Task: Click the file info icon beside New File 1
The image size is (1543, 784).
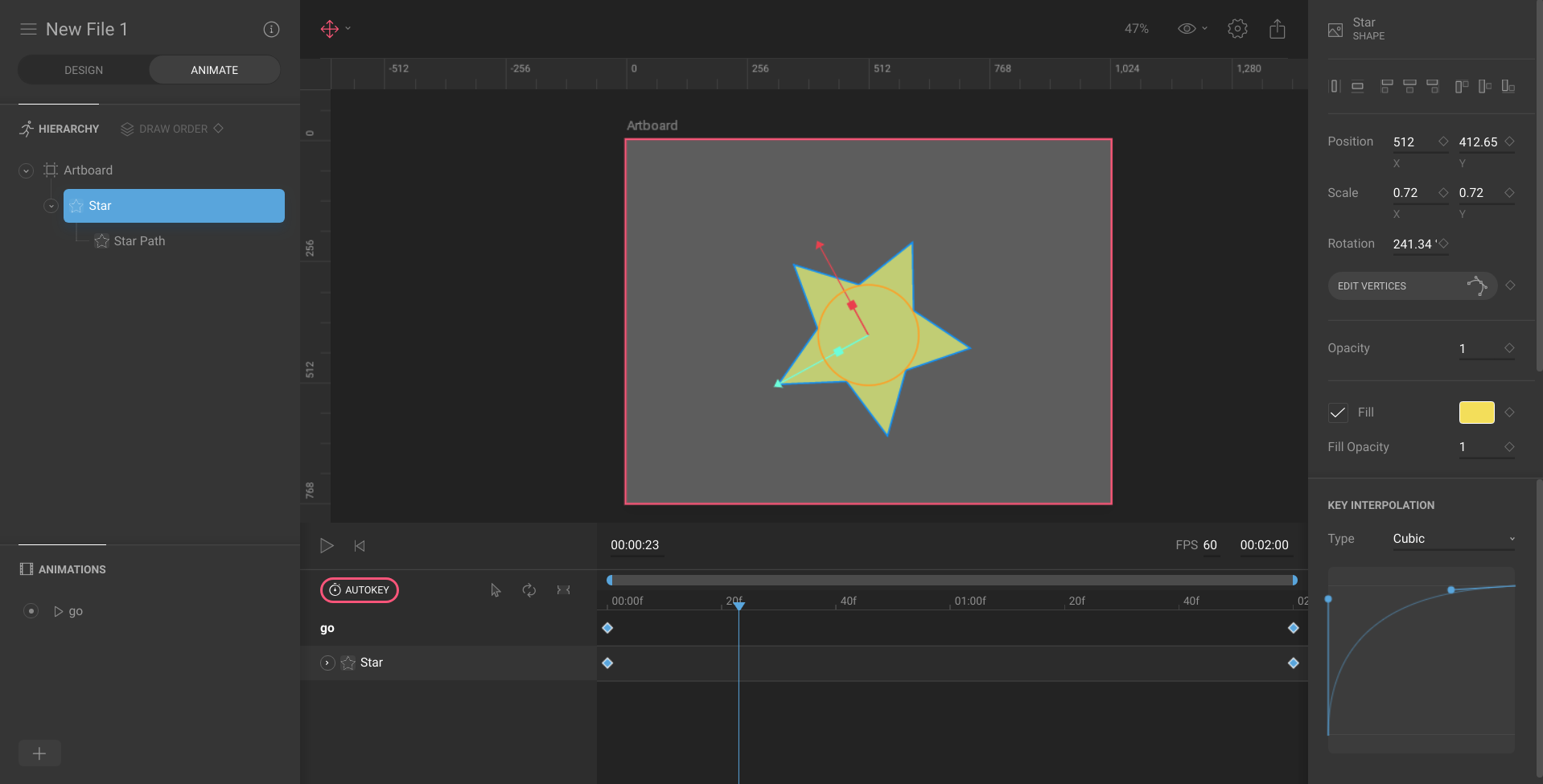Action: (271, 29)
